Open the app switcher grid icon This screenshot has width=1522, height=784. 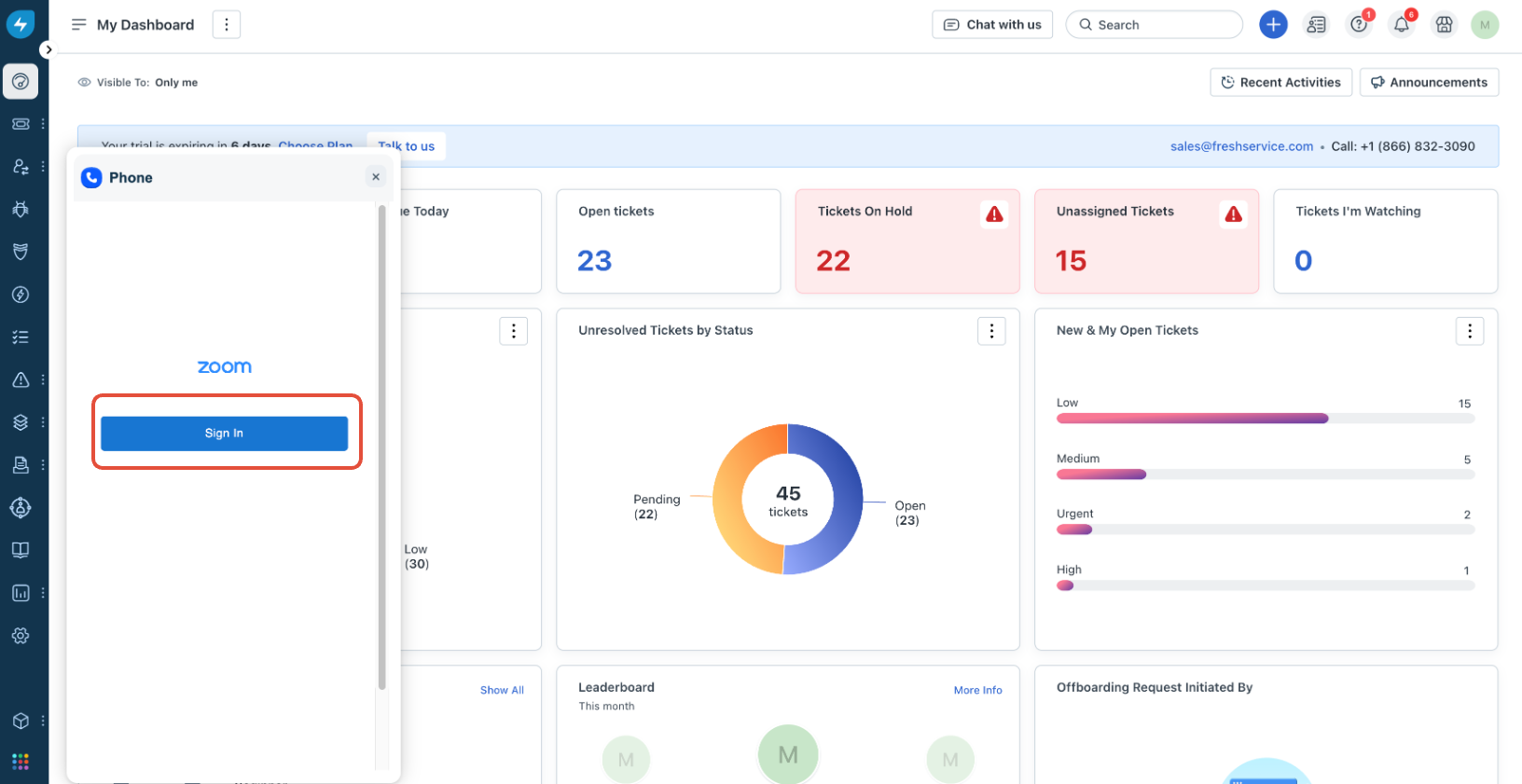[21, 762]
